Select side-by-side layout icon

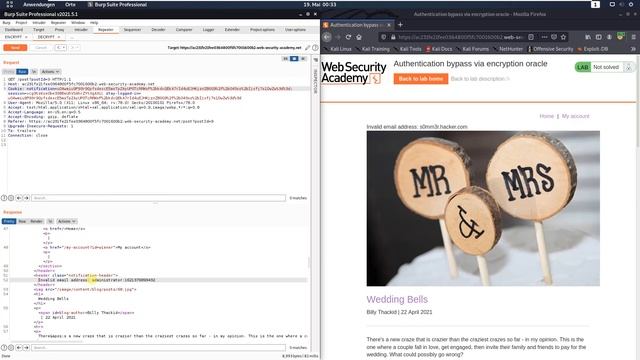285,59
